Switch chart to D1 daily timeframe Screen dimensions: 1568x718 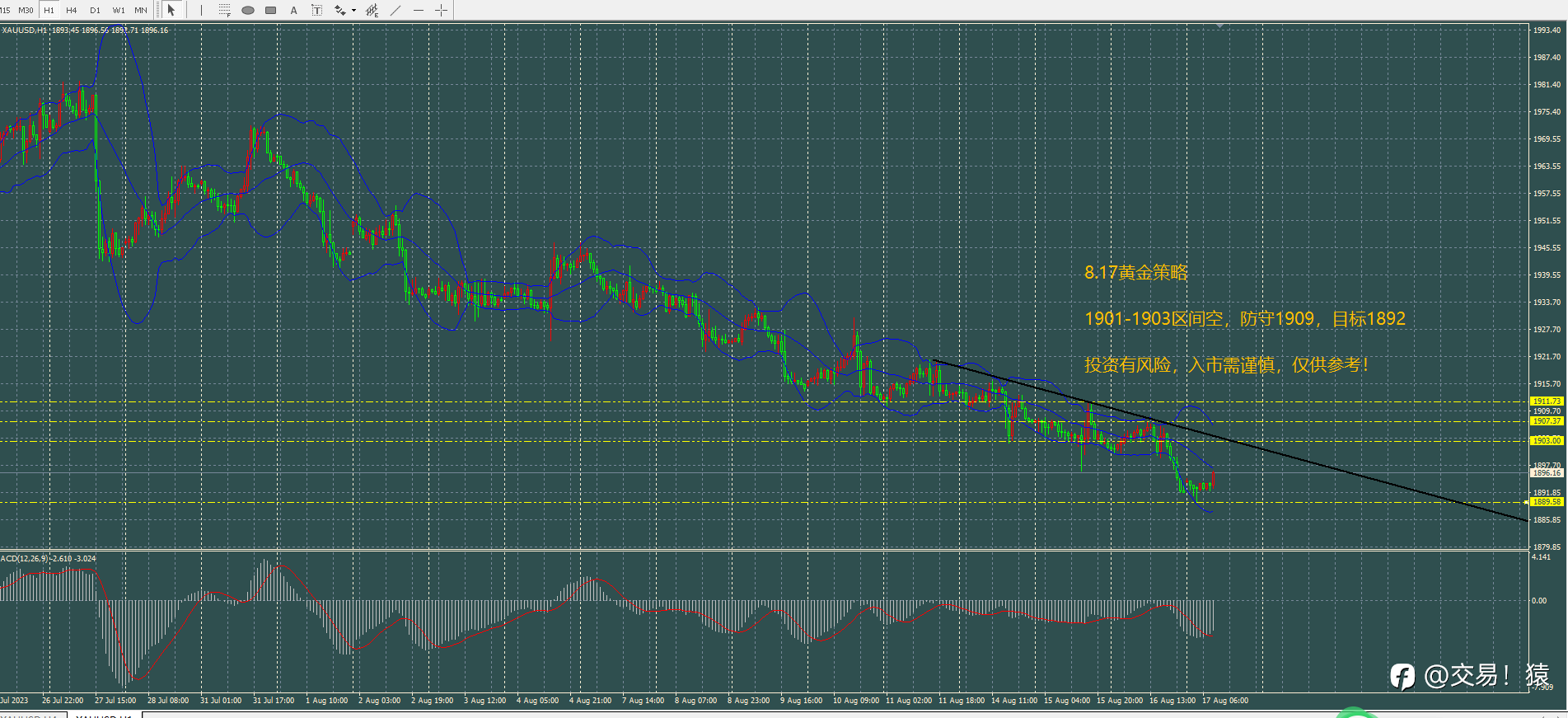[x=95, y=10]
